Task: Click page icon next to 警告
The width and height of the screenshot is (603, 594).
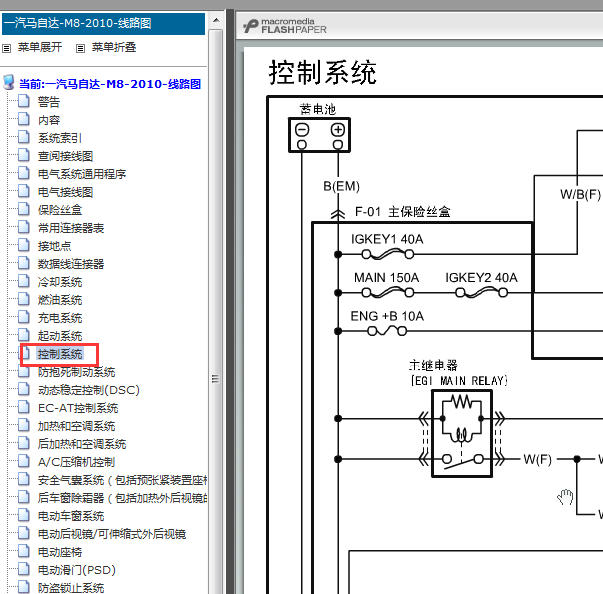Action: click(24, 101)
